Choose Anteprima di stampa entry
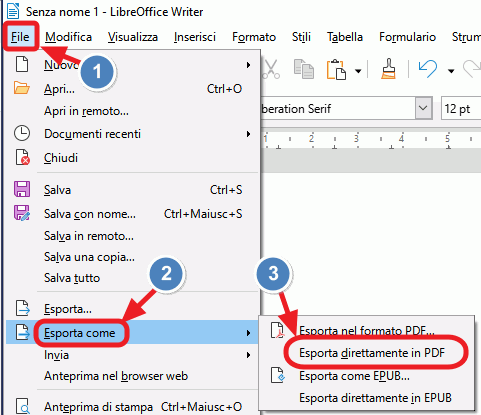The height and width of the screenshot is (415, 481). click(x=98, y=407)
